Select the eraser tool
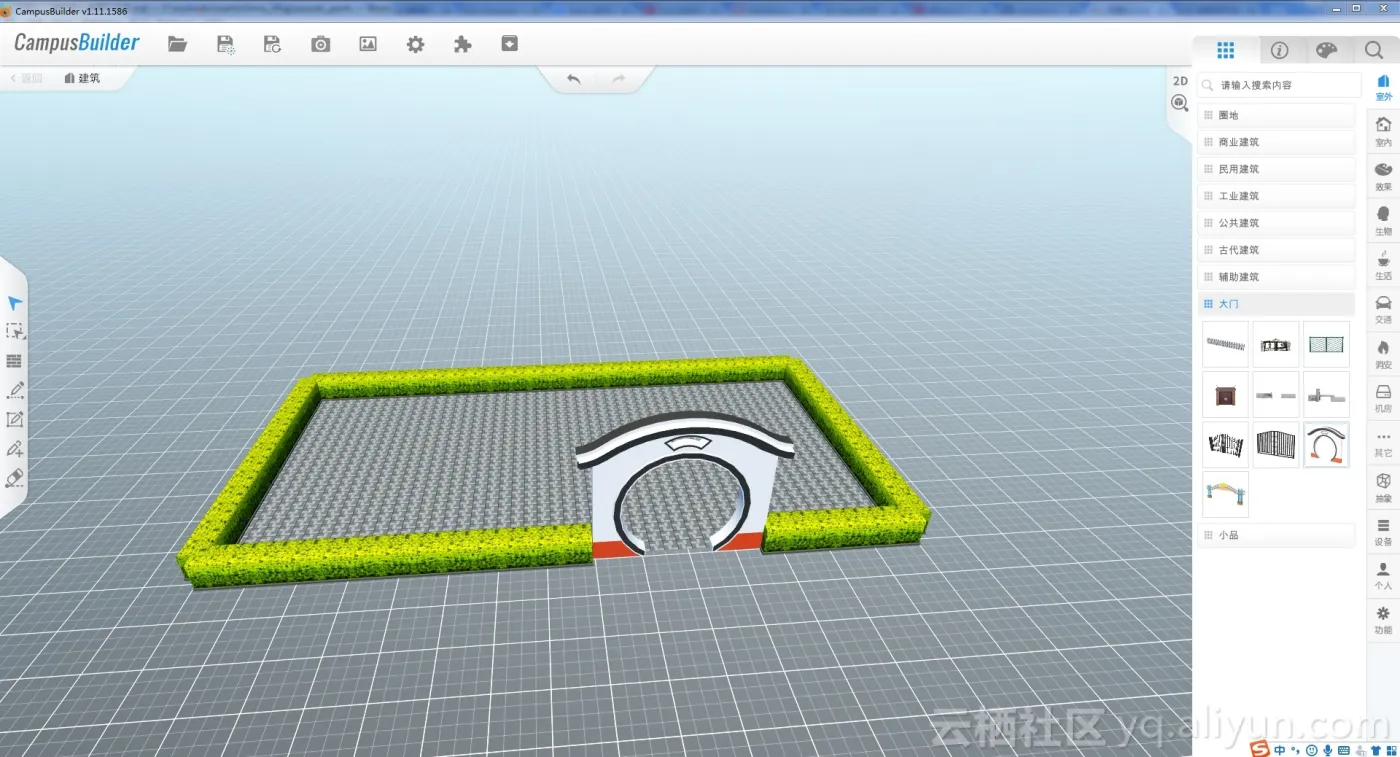1400x757 pixels. (x=15, y=478)
